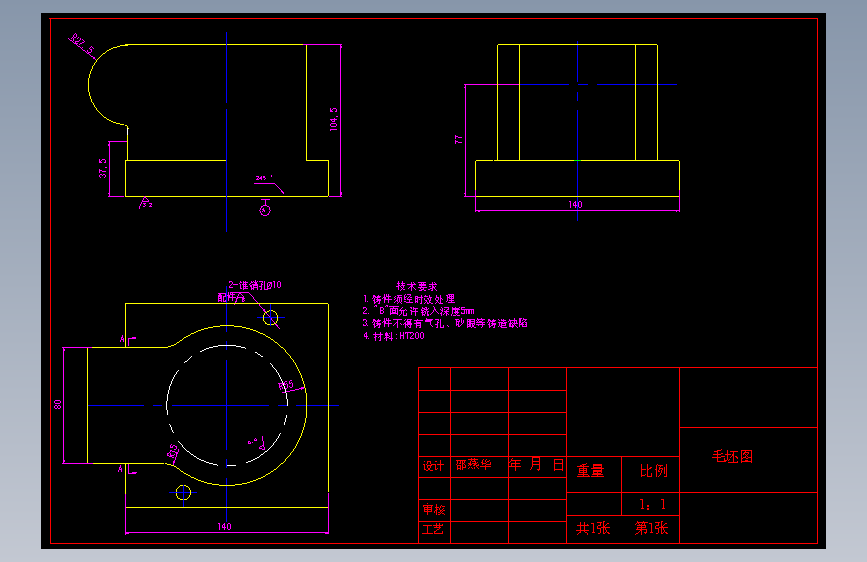Select the 技术要求 heading

click(x=416, y=286)
